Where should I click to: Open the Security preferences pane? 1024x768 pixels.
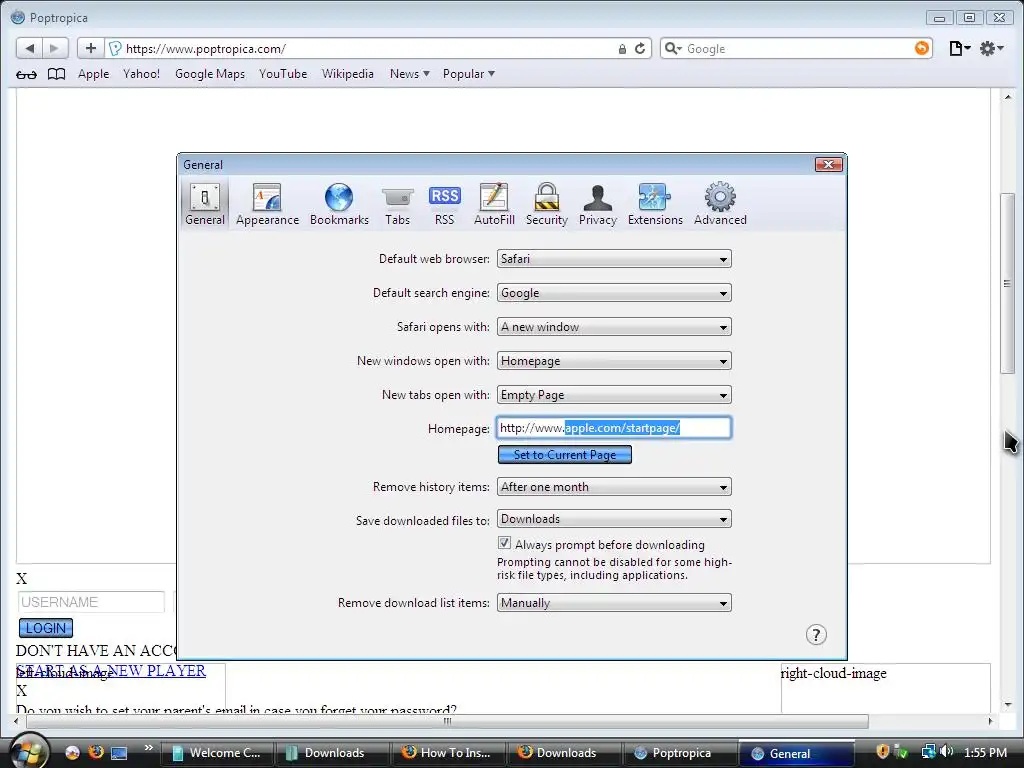[547, 204]
